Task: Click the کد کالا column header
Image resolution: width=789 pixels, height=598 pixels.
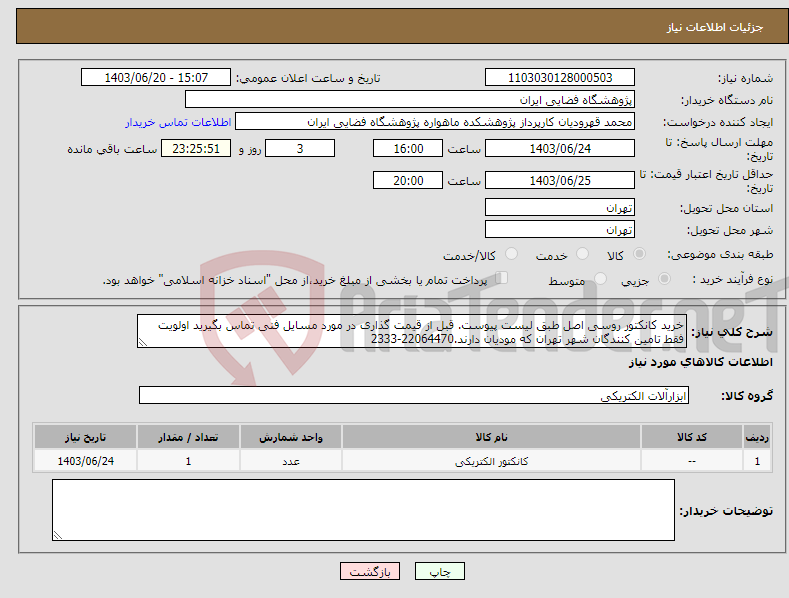Action: pos(692,437)
